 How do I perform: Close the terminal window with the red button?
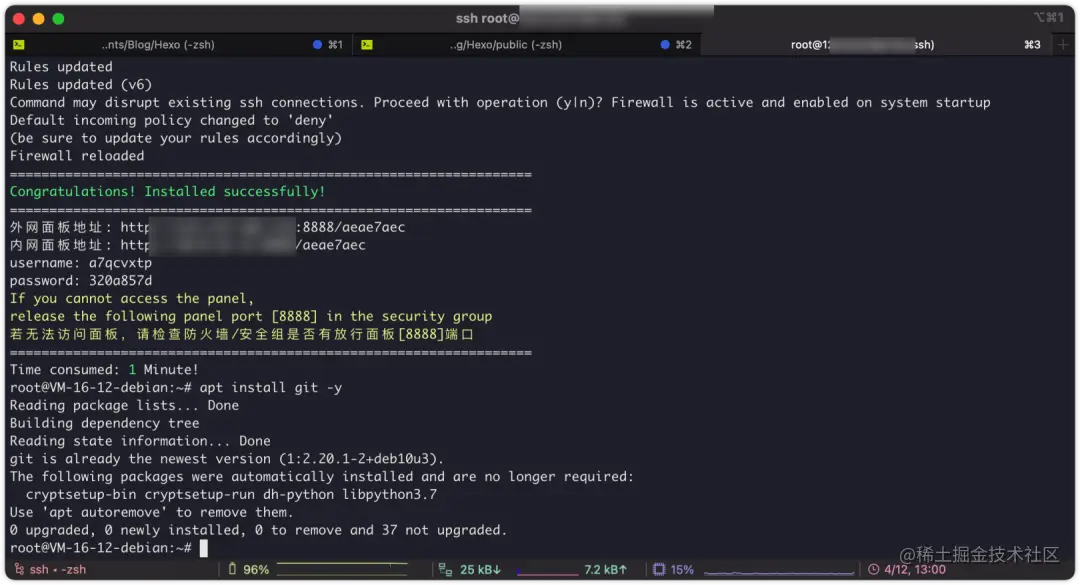pos(19,19)
